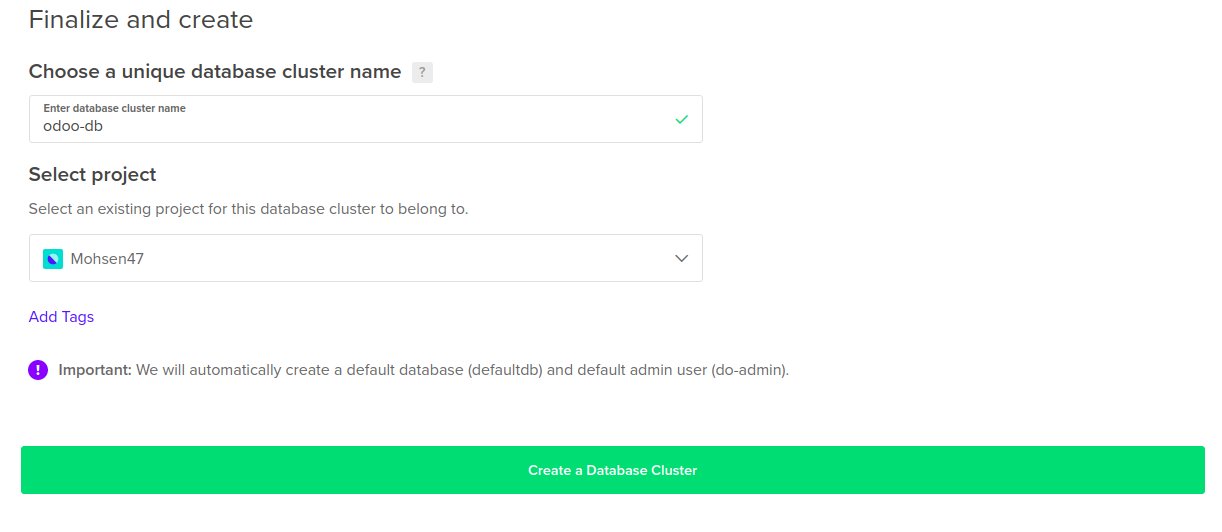Click Create a Database Cluster button
Viewport: 1222px width, 532px height.
(x=612, y=470)
